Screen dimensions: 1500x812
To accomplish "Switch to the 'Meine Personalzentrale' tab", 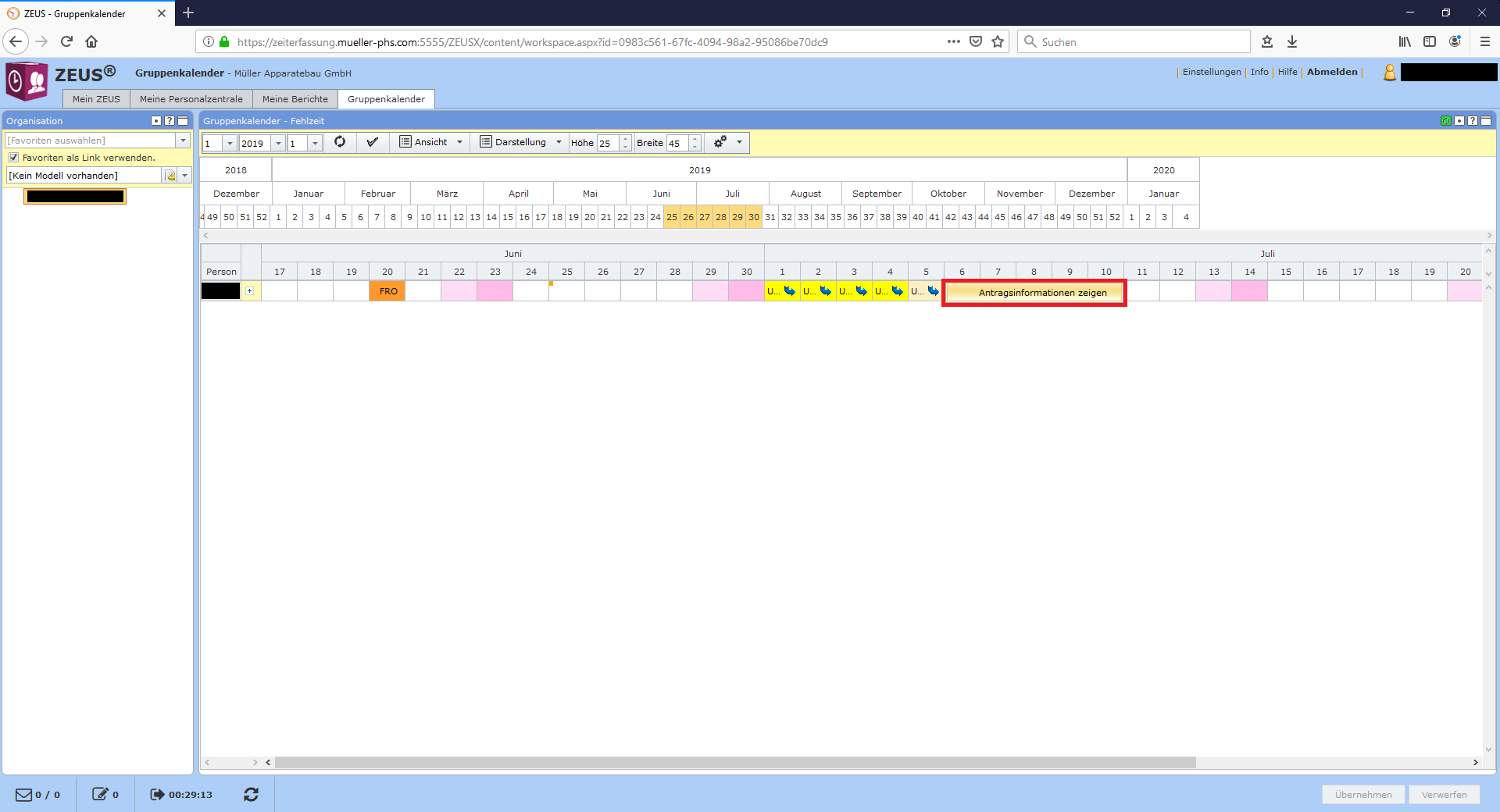I will pos(191,99).
